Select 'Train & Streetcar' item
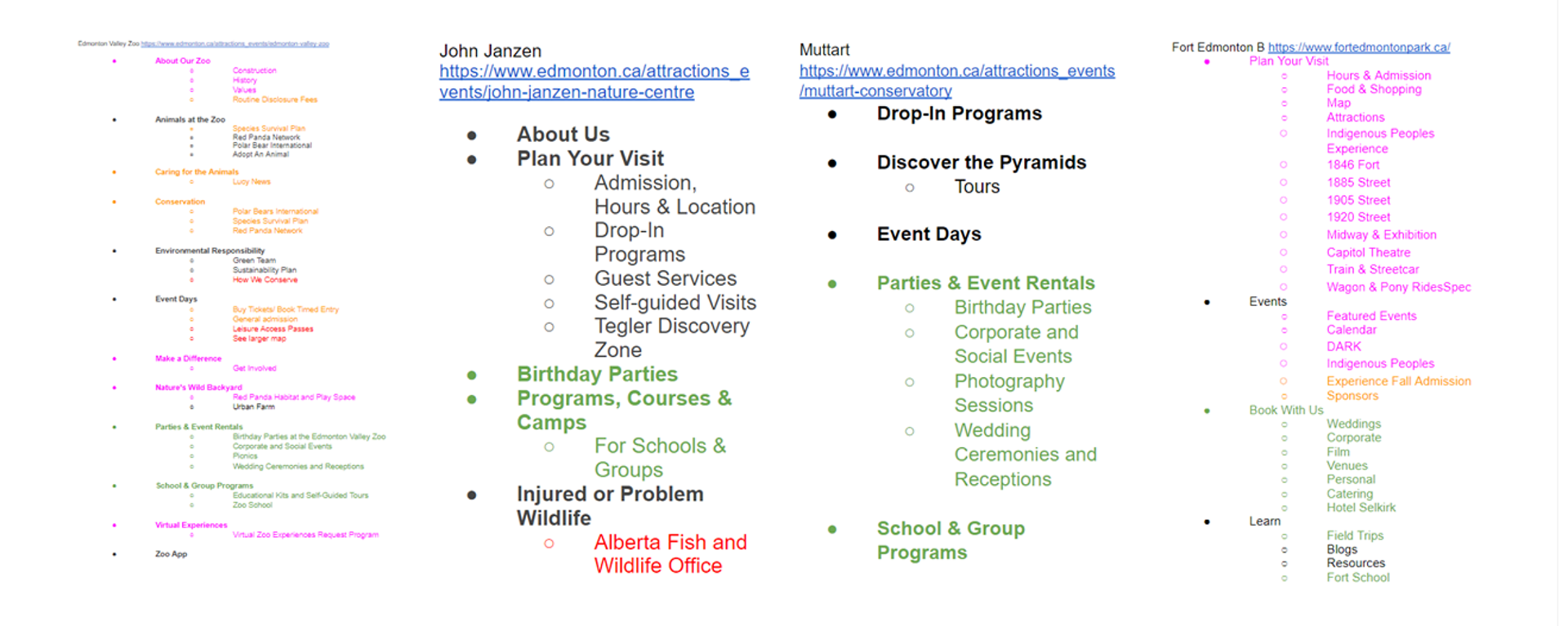The height and width of the screenshot is (626, 1568). [1372, 269]
